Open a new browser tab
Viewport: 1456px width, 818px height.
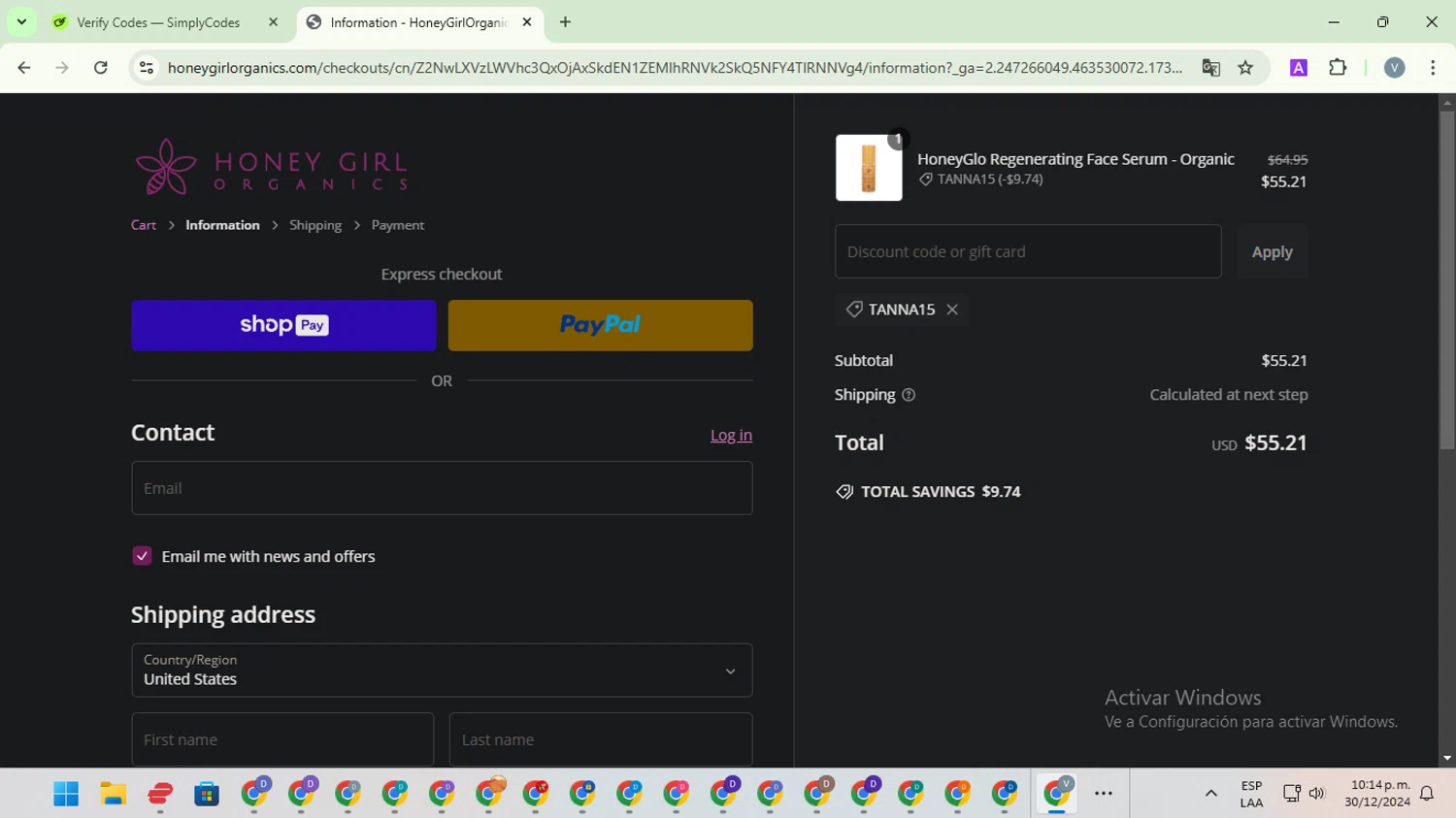[565, 22]
